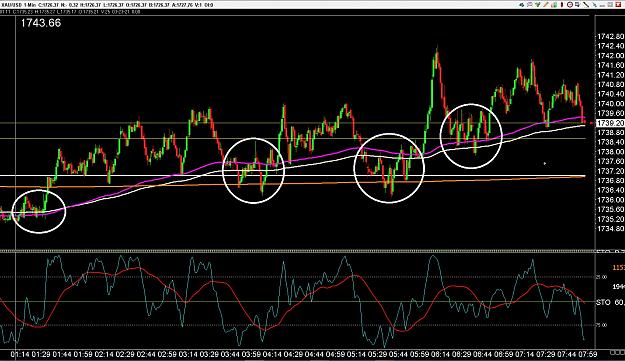Click the 07:14 time axis label

pyautogui.click(x=525, y=354)
